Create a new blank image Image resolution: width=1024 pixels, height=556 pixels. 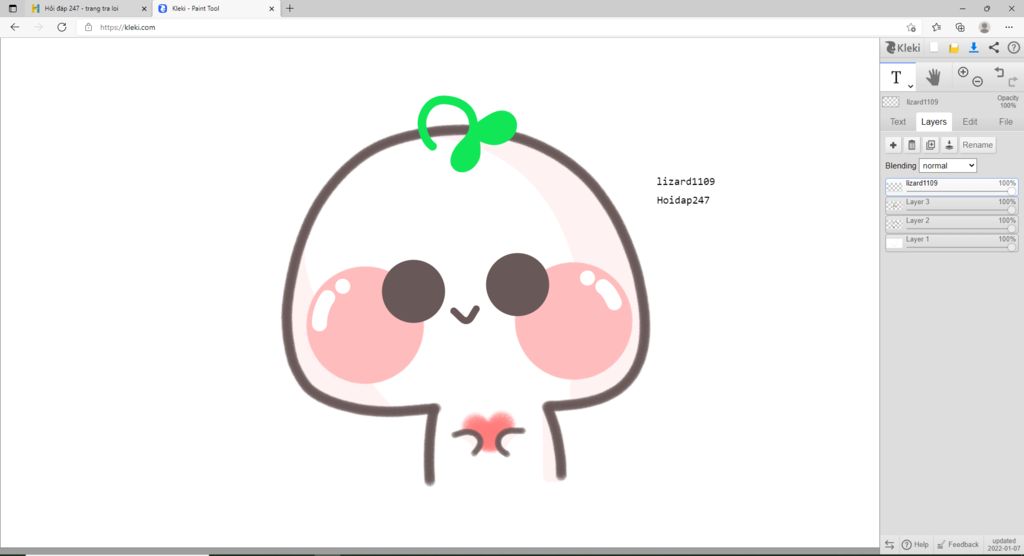tap(935, 47)
